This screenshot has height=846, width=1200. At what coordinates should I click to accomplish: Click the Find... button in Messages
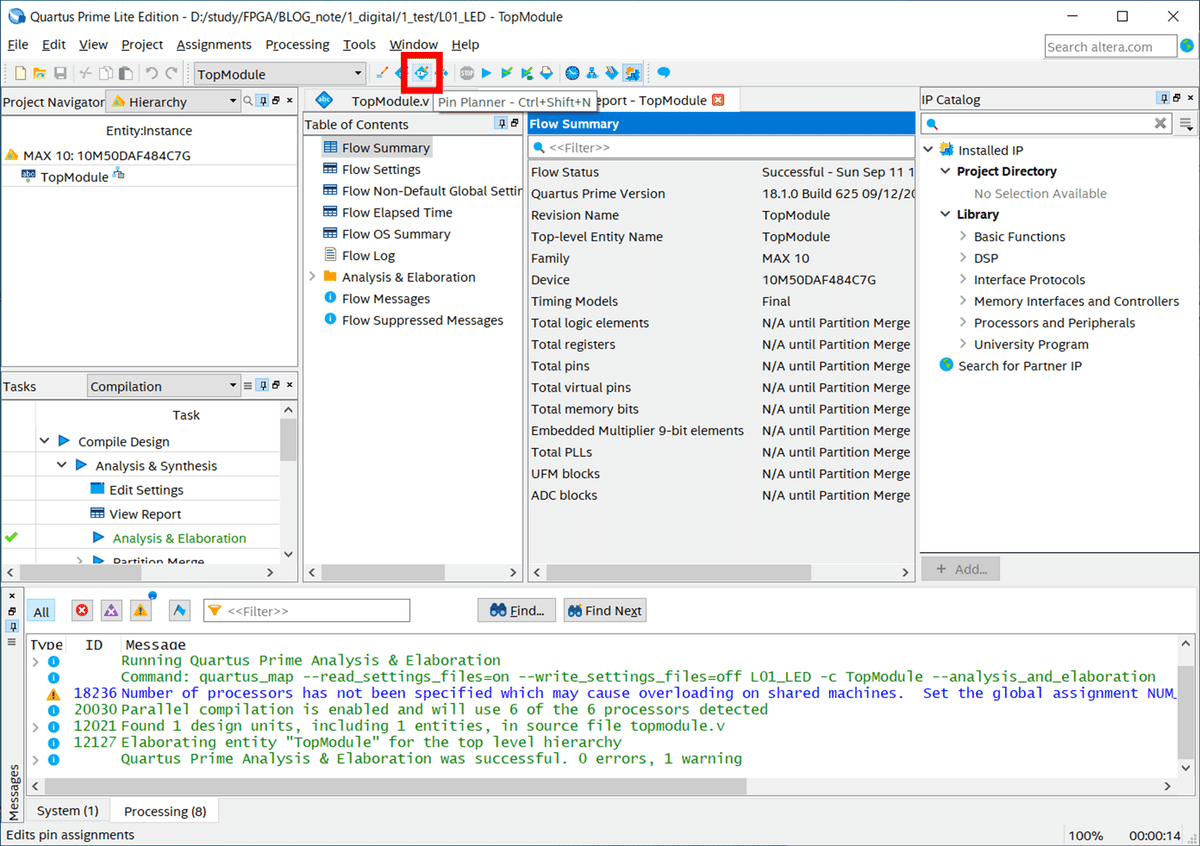[517, 611]
